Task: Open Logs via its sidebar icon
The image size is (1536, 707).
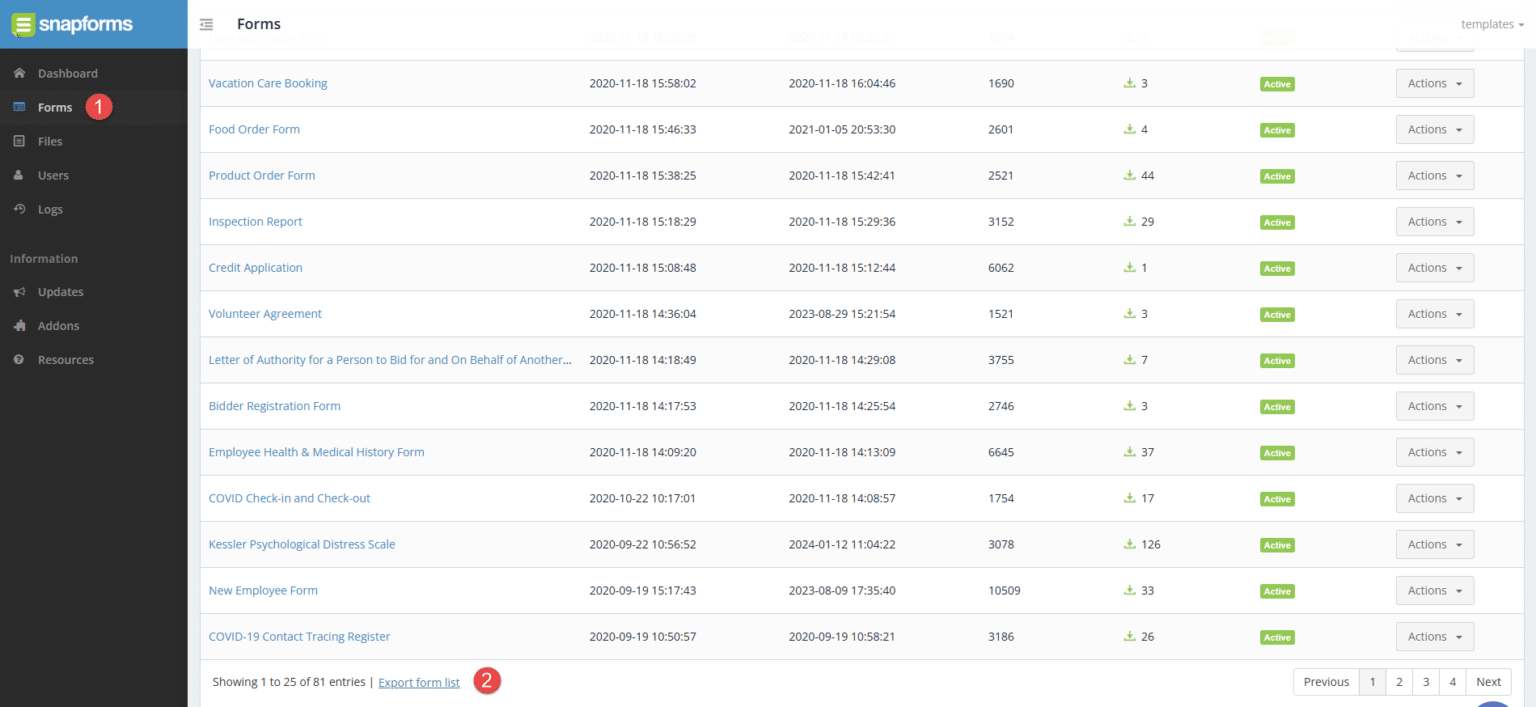Action: pyautogui.click(x=19, y=208)
